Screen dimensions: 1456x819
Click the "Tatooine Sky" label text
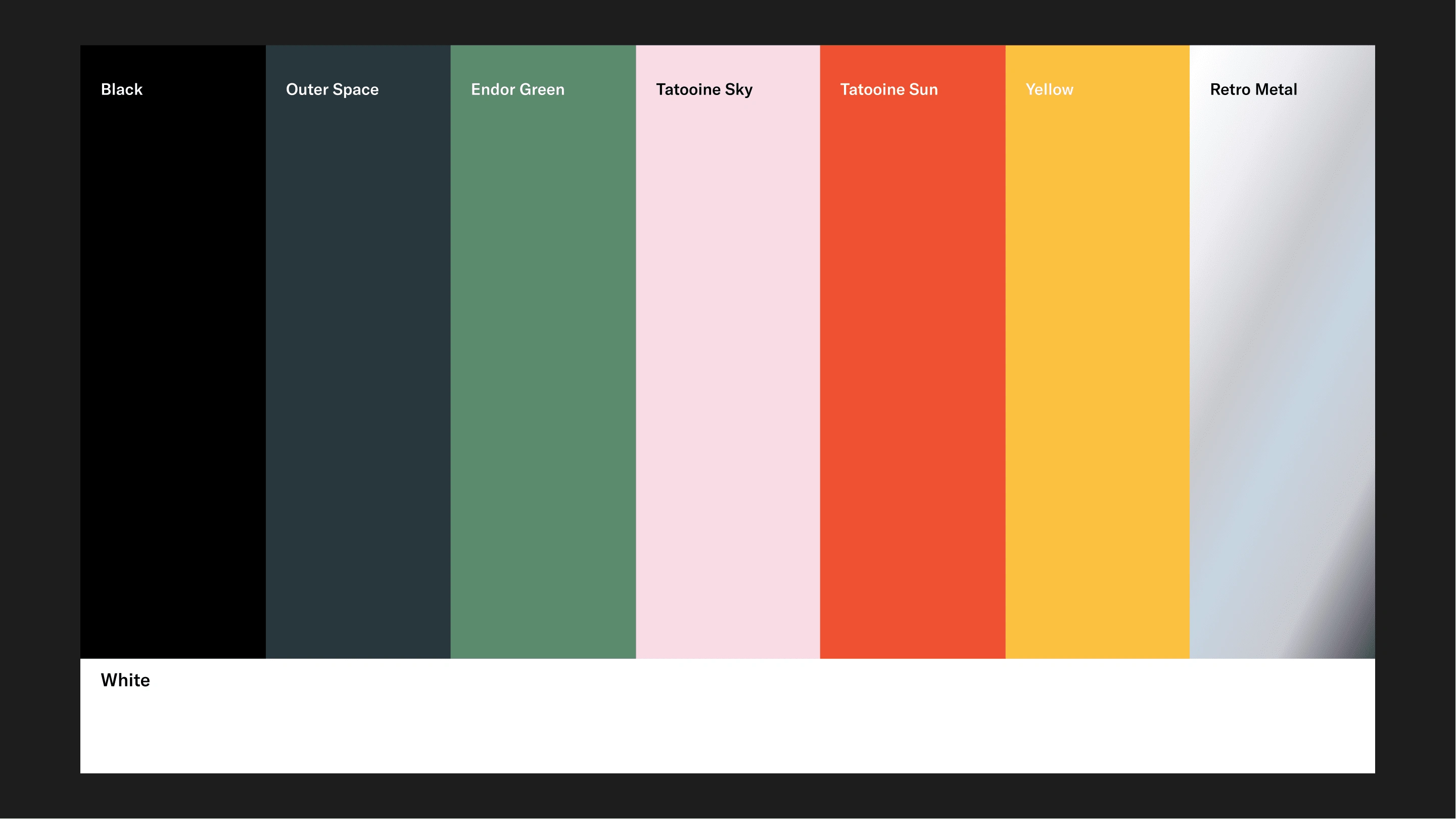[x=704, y=89]
